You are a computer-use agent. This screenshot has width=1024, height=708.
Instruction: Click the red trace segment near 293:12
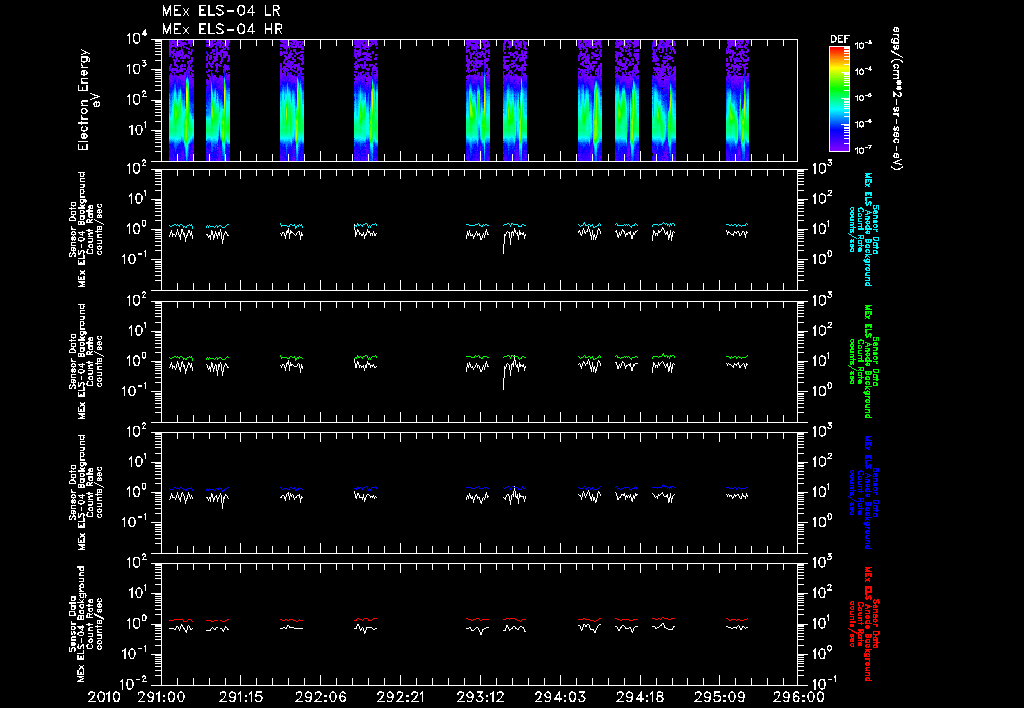pyautogui.click(x=477, y=619)
